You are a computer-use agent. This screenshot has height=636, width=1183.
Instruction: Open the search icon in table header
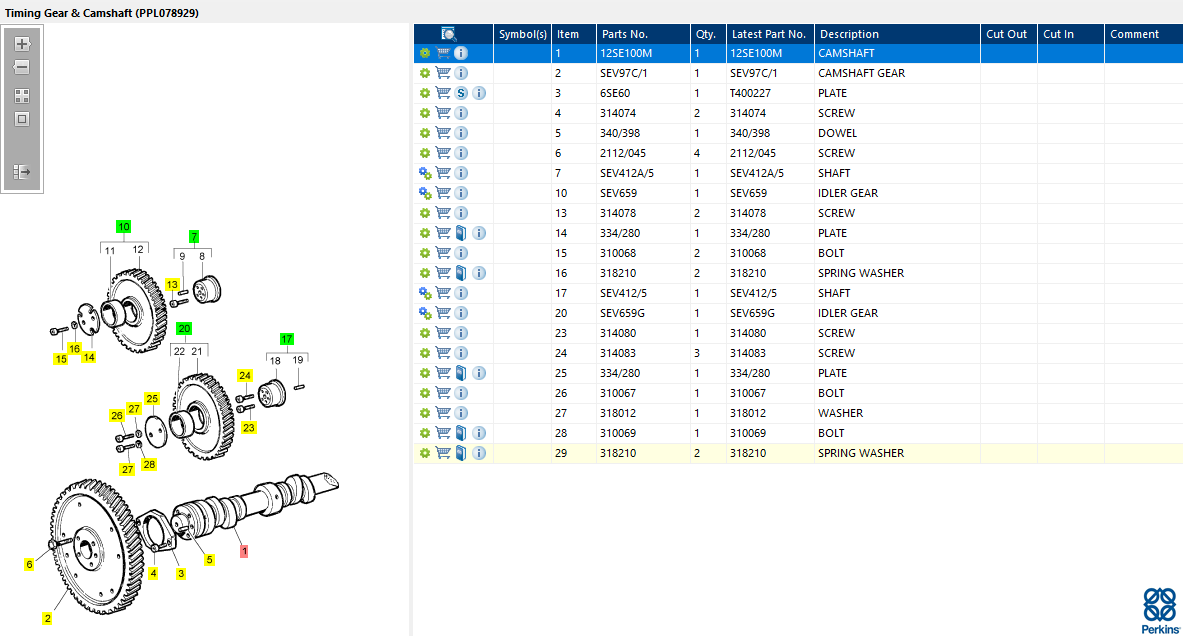(449, 34)
